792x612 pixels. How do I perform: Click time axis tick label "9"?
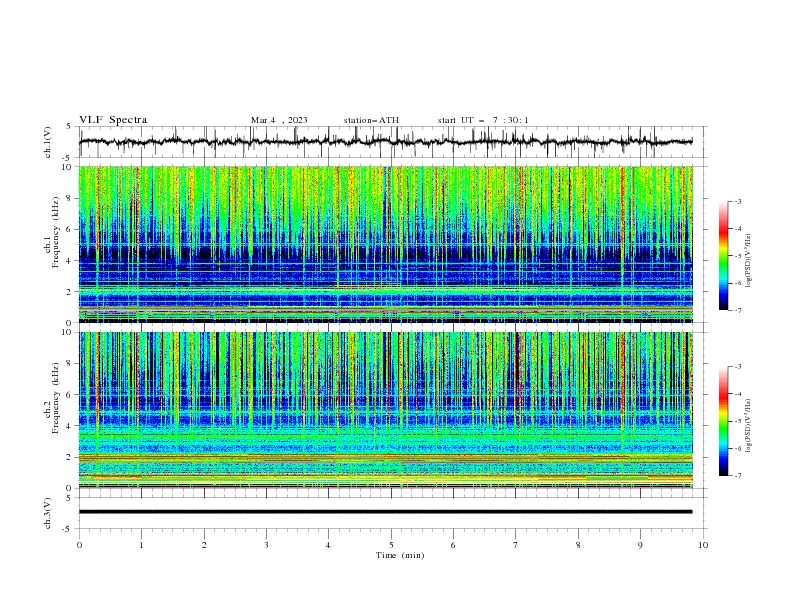[640, 545]
